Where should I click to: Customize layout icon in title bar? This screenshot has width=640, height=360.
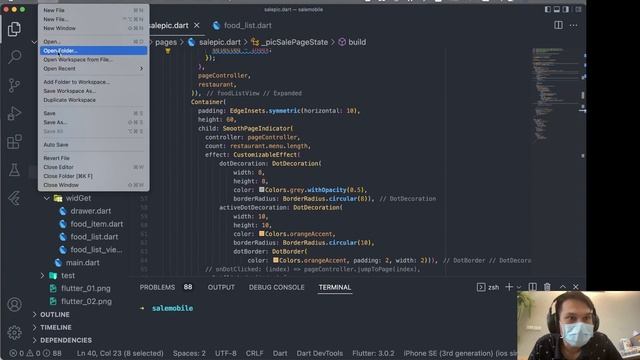click(578, 9)
